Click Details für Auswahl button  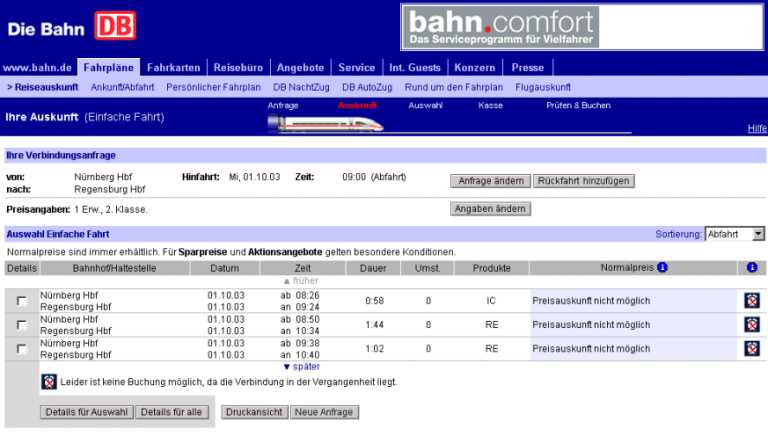pos(87,412)
